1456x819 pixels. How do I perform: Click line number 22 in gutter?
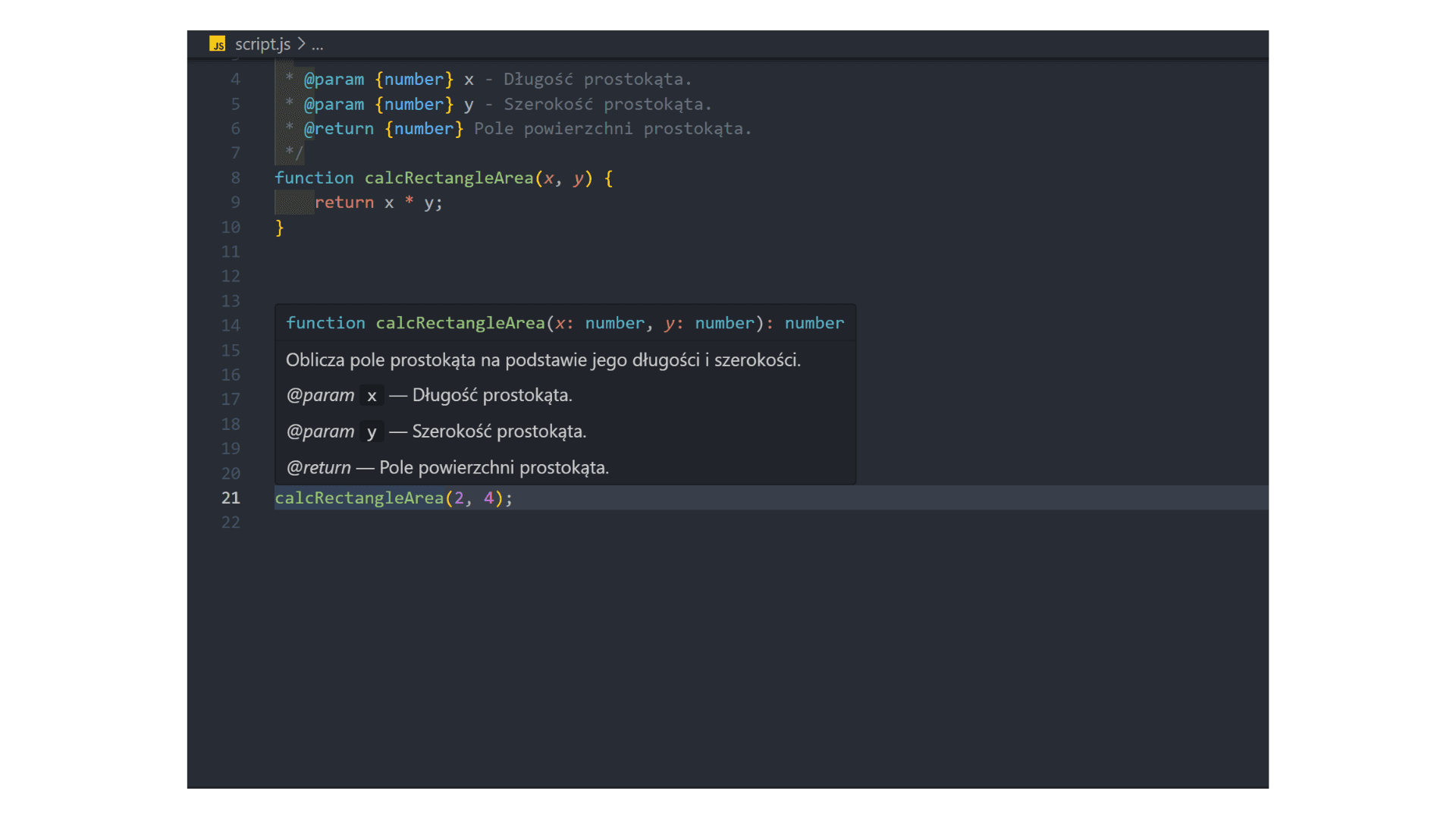point(231,522)
